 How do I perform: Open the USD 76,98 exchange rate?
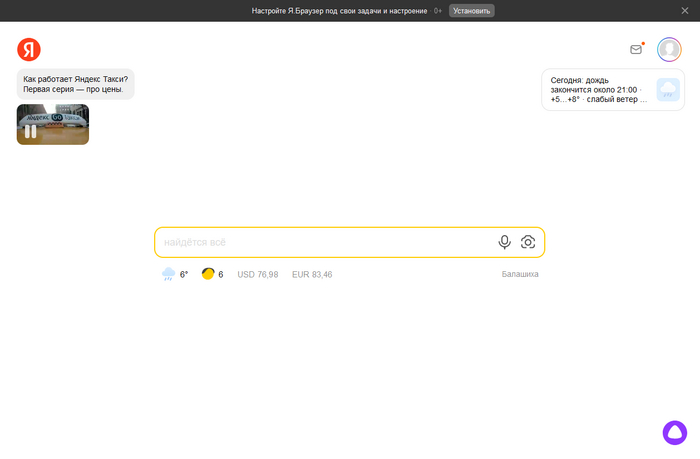(x=258, y=274)
